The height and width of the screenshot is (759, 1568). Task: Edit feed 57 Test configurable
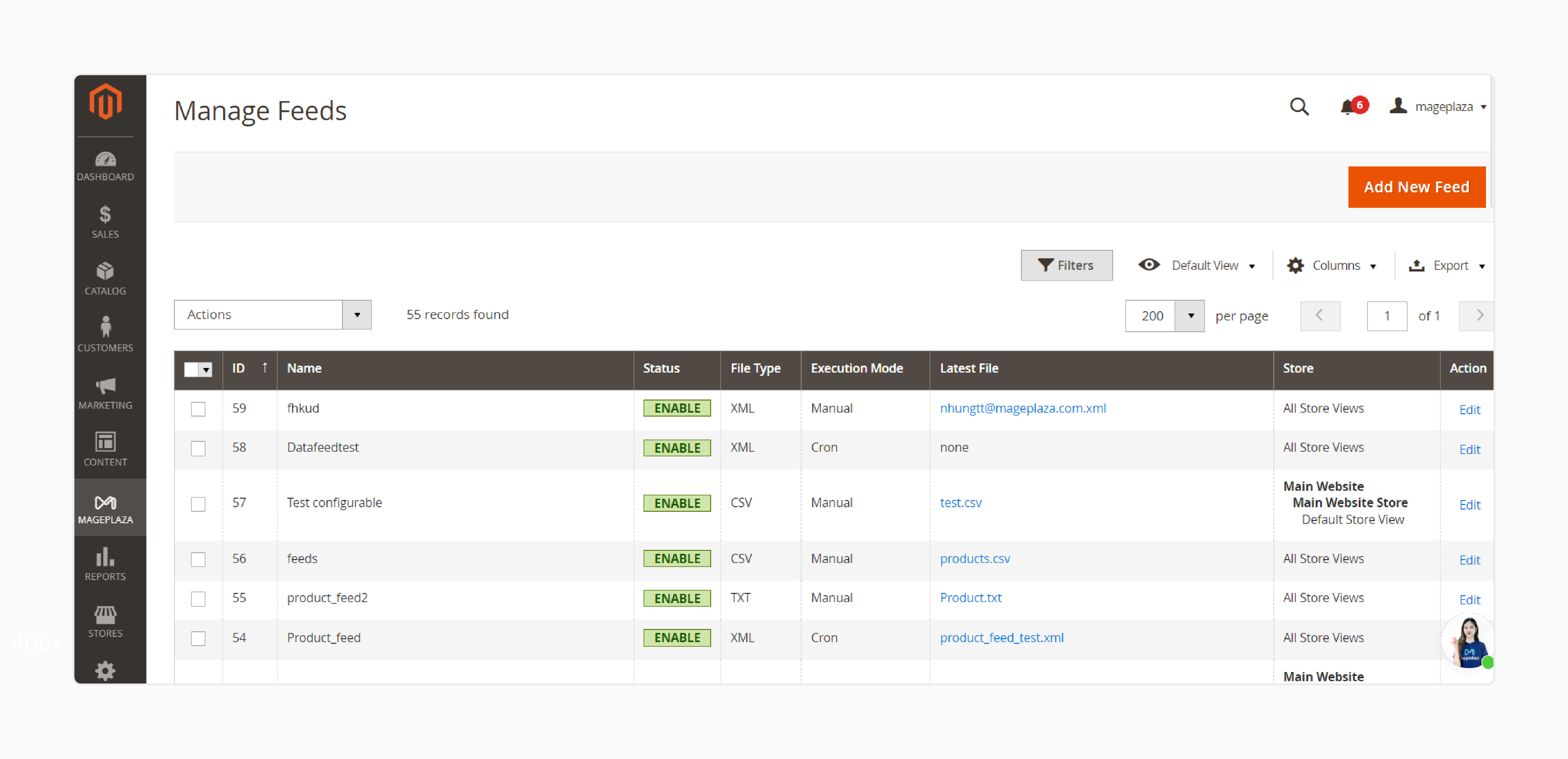[x=1470, y=504]
